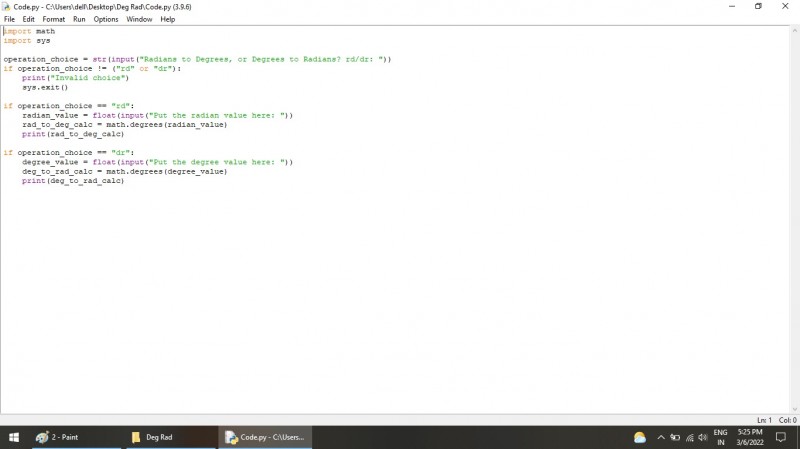Click the scrollbar down arrow
Screen dimensions: 800x449
click(x=794, y=409)
